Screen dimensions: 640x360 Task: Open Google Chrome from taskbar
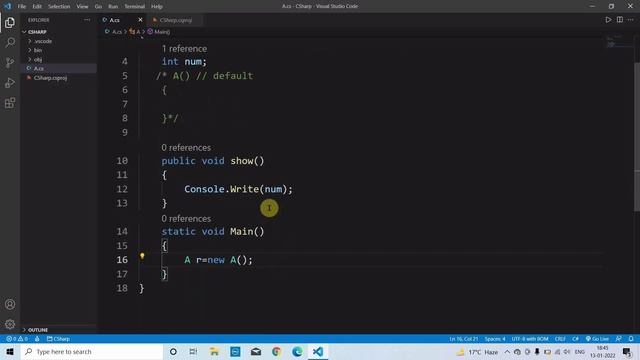[276, 351]
